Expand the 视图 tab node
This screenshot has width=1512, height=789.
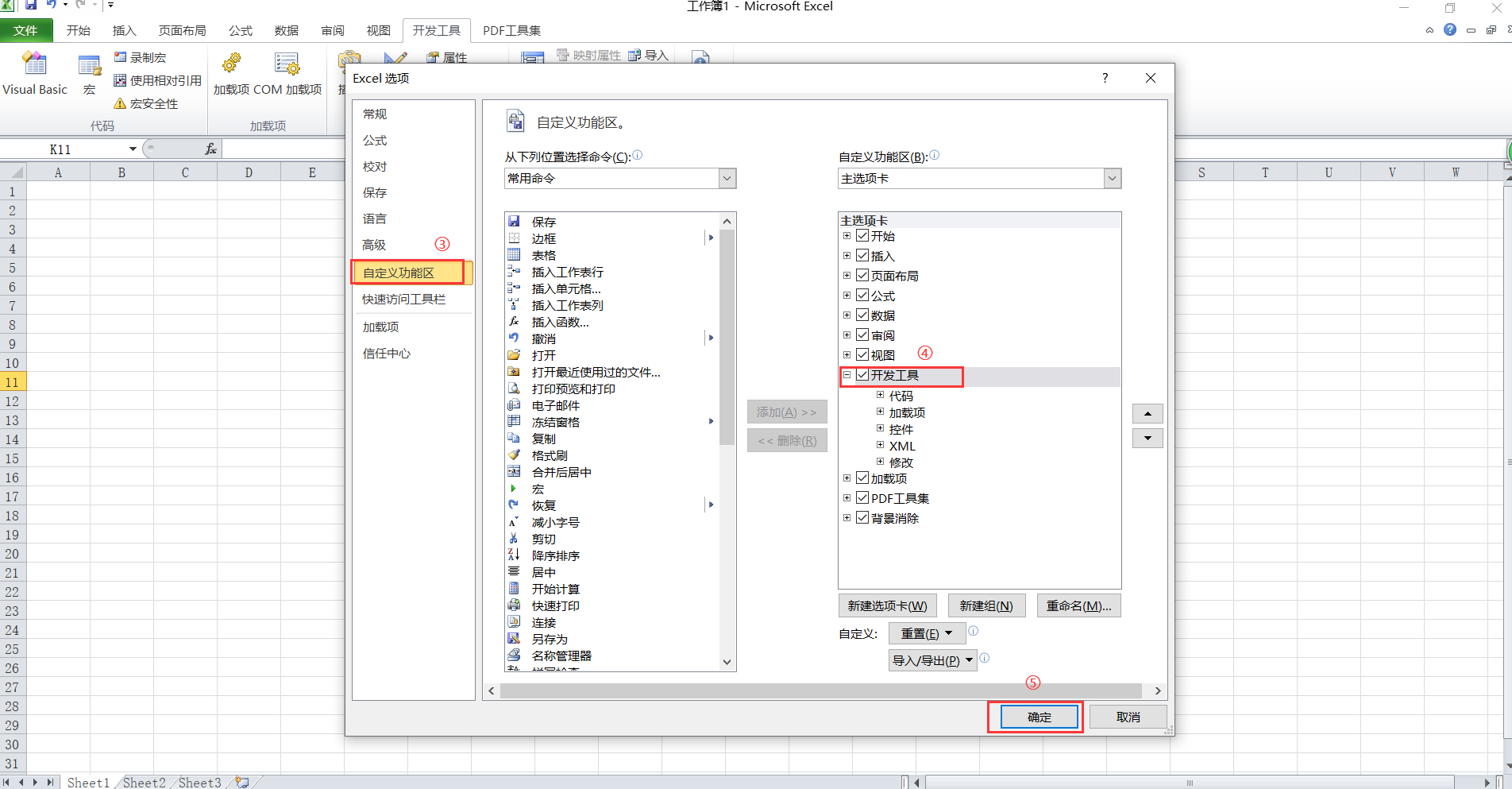click(x=847, y=355)
